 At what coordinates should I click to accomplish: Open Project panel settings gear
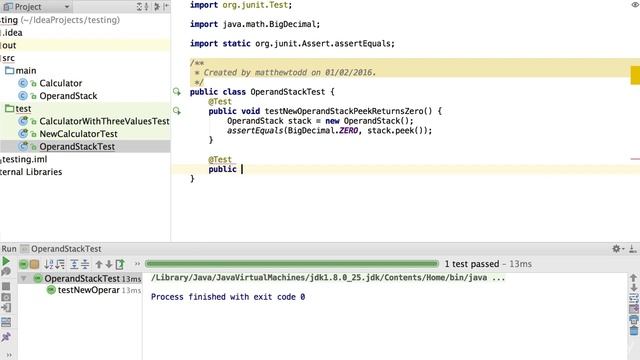tap(157, 7)
